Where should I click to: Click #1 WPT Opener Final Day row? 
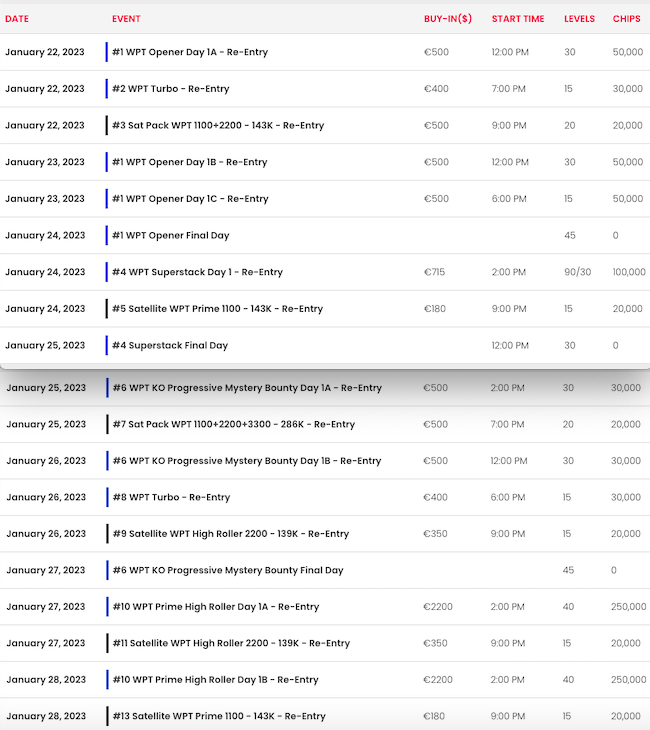point(171,236)
